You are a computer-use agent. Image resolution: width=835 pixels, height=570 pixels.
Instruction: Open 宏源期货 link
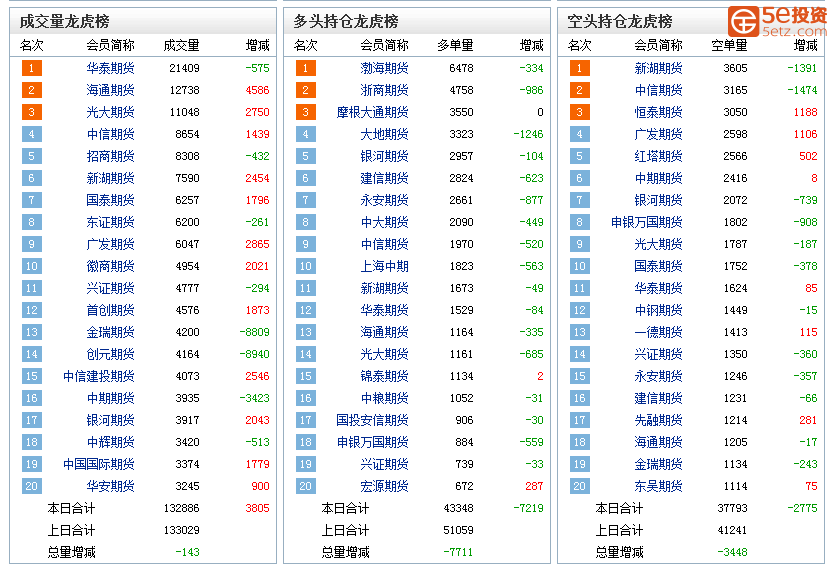384,486
